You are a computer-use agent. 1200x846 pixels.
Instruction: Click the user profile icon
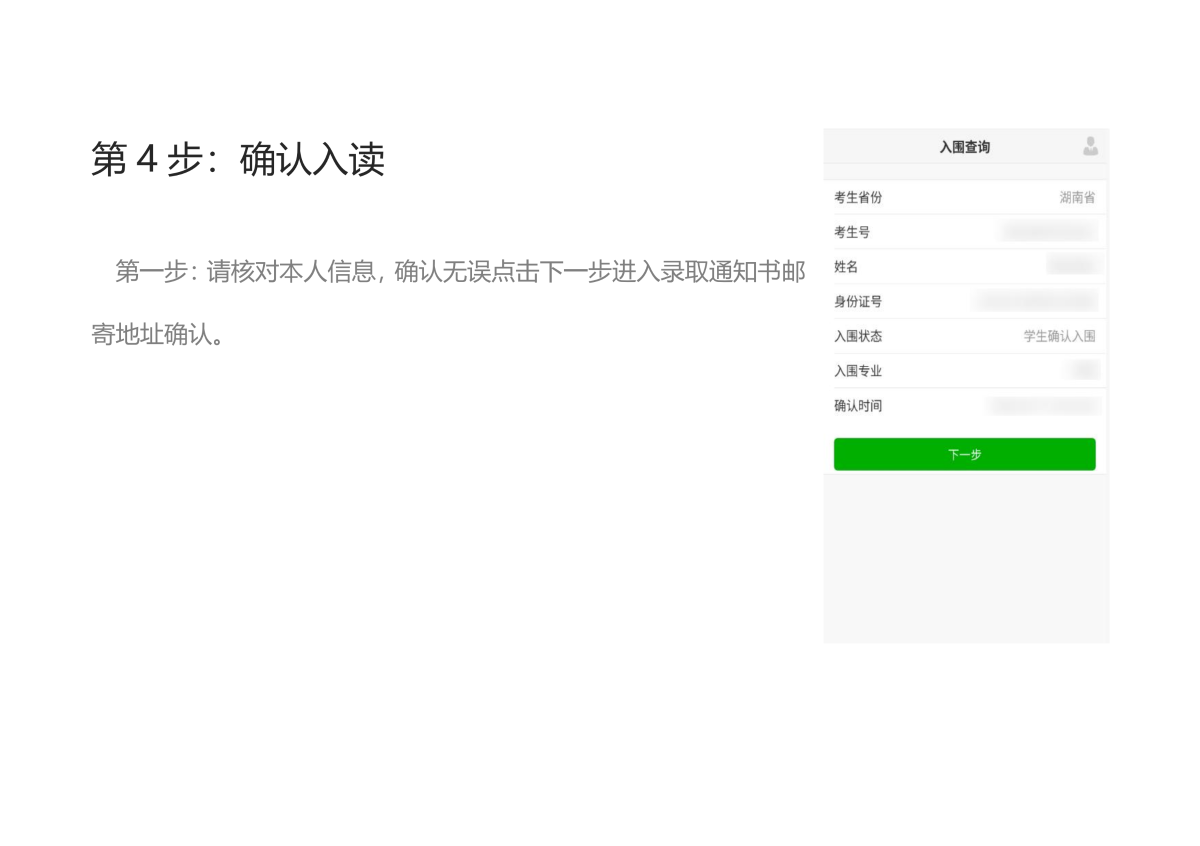[x=1090, y=146]
